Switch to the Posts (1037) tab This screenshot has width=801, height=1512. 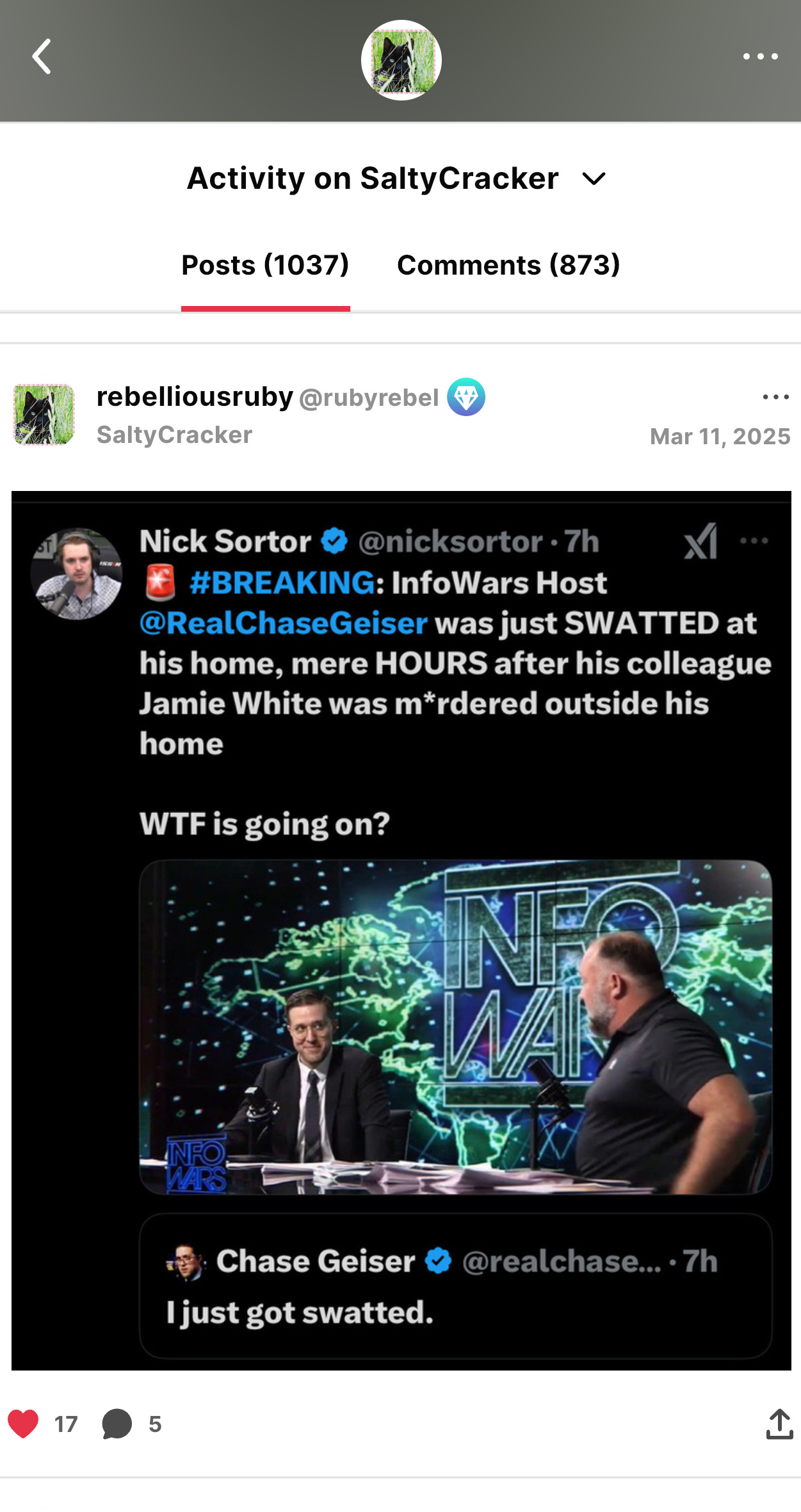[265, 265]
